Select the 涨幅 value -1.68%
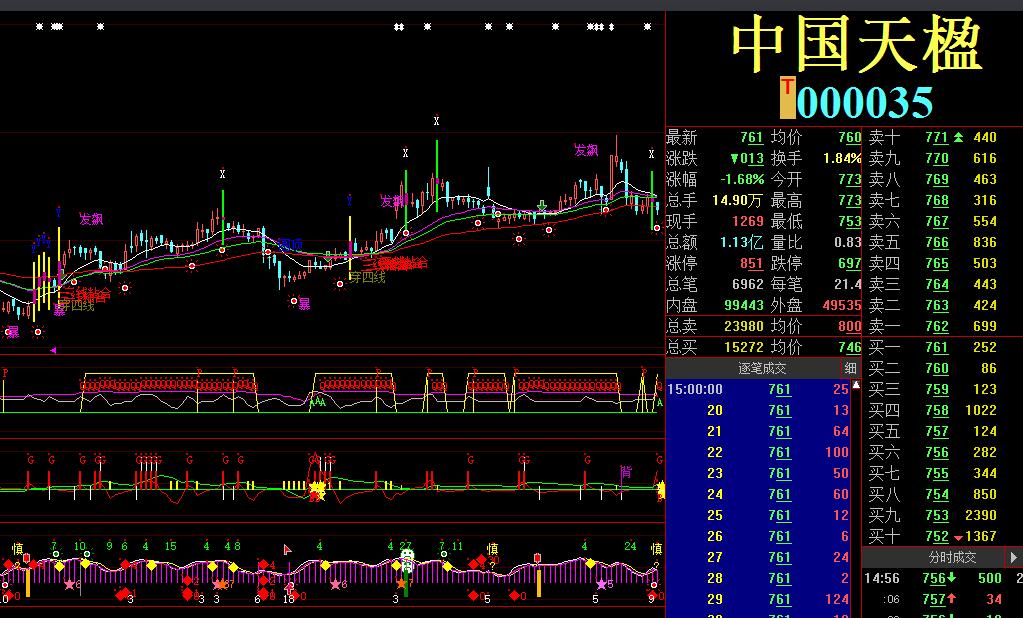This screenshot has height=618, width=1023. (742, 179)
